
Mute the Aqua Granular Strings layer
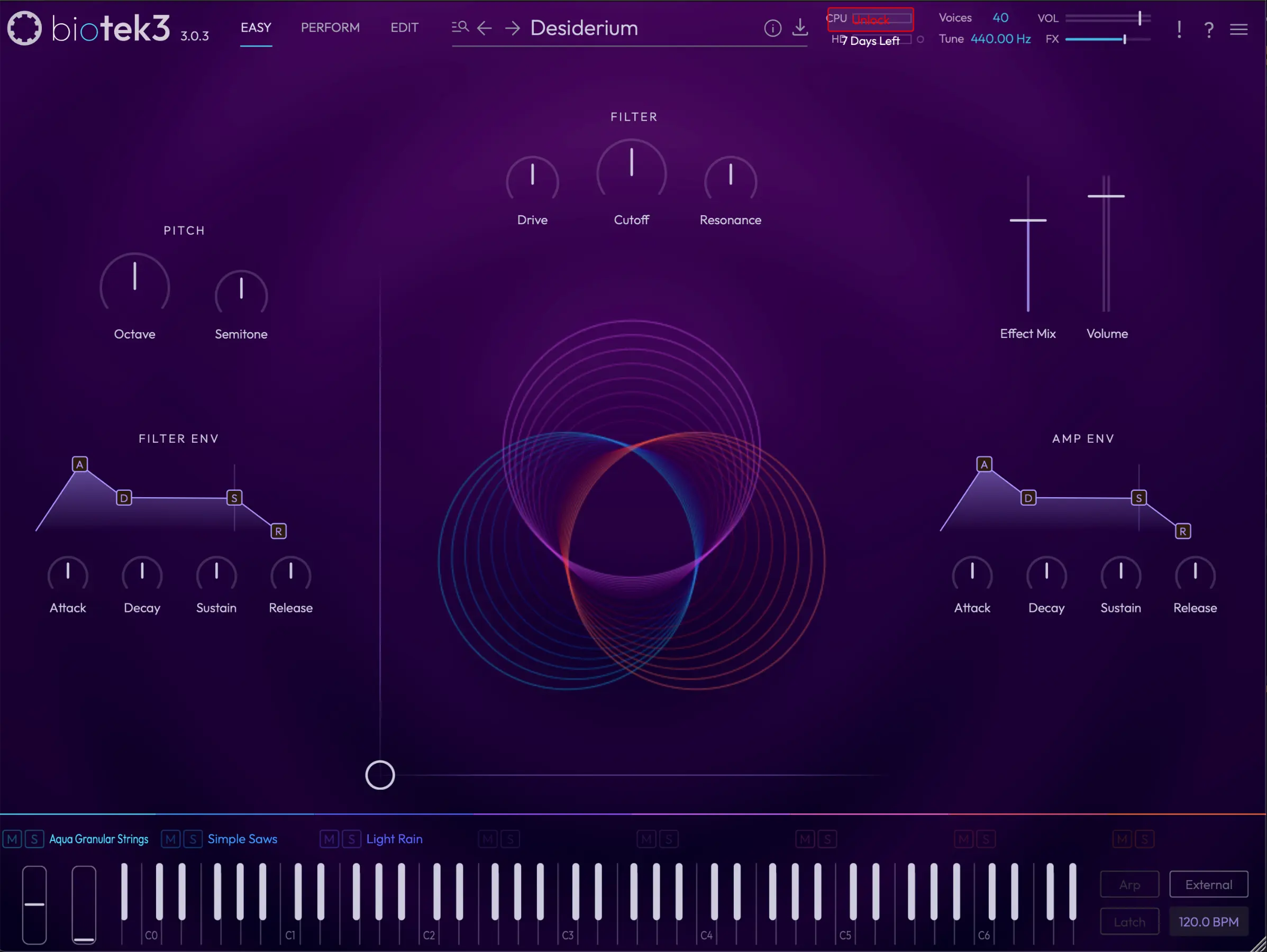point(12,839)
